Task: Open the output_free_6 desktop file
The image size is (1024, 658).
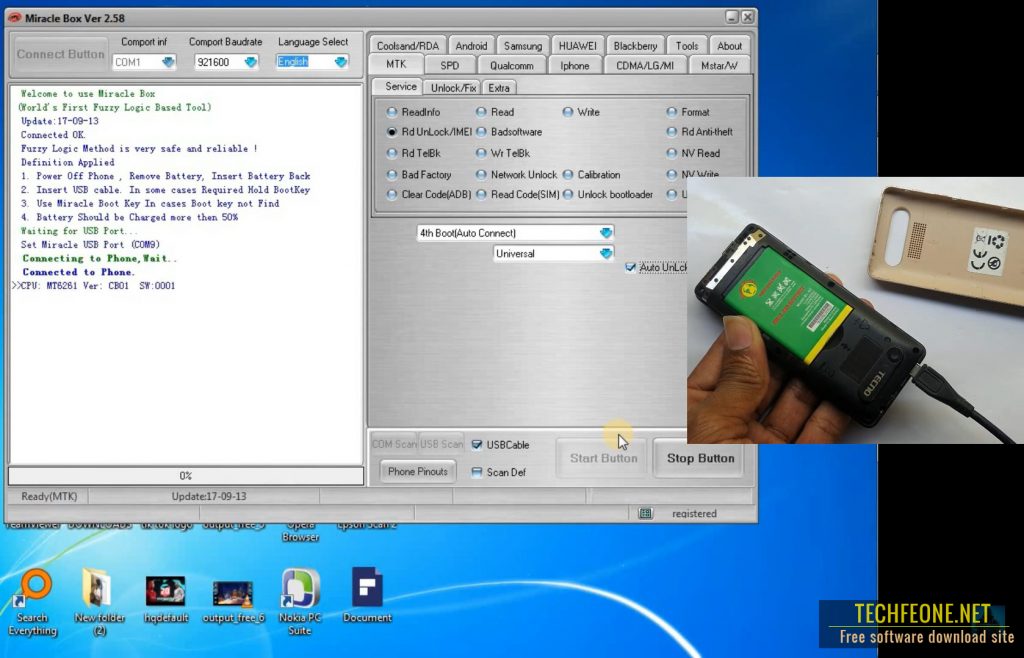Action: tap(233, 601)
